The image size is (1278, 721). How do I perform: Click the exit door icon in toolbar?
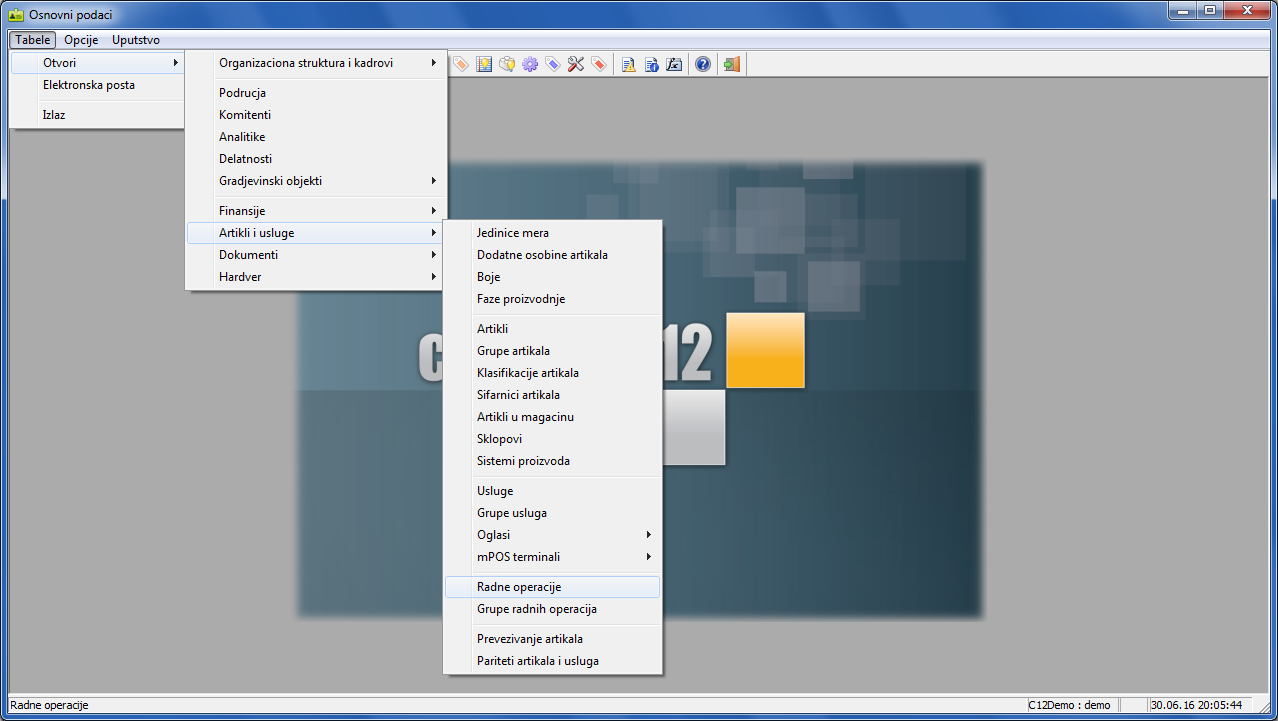click(x=732, y=64)
